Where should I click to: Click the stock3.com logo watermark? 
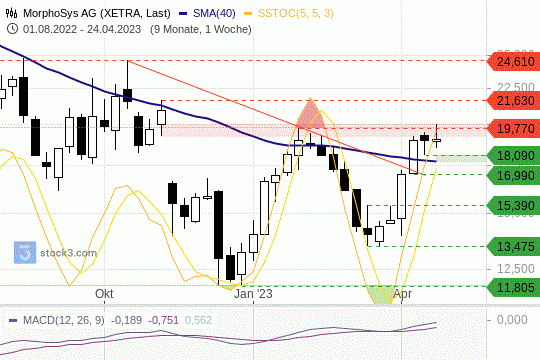click(55, 253)
